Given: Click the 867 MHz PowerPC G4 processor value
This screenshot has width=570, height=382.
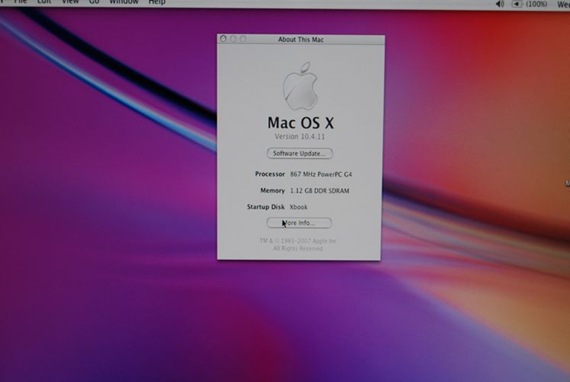Looking at the screenshot, I should click(321, 174).
